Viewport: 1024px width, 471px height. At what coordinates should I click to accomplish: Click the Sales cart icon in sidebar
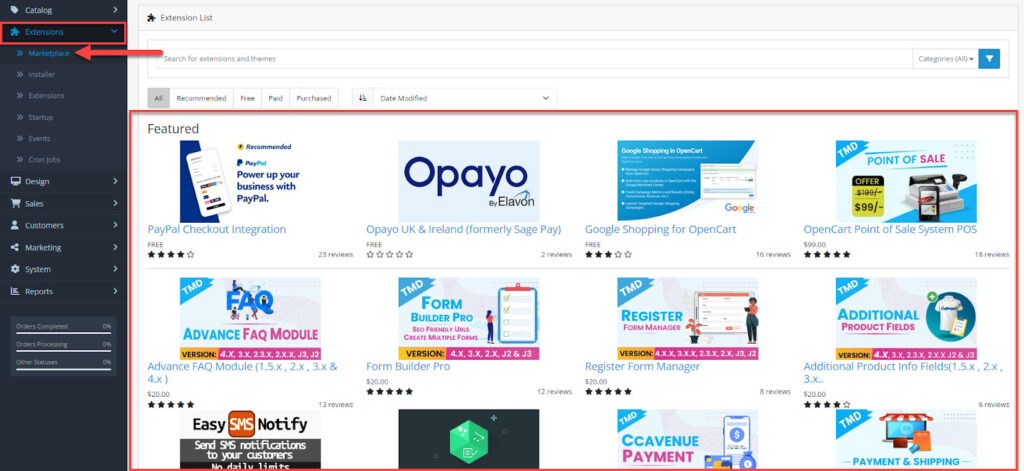click(x=15, y=204)
